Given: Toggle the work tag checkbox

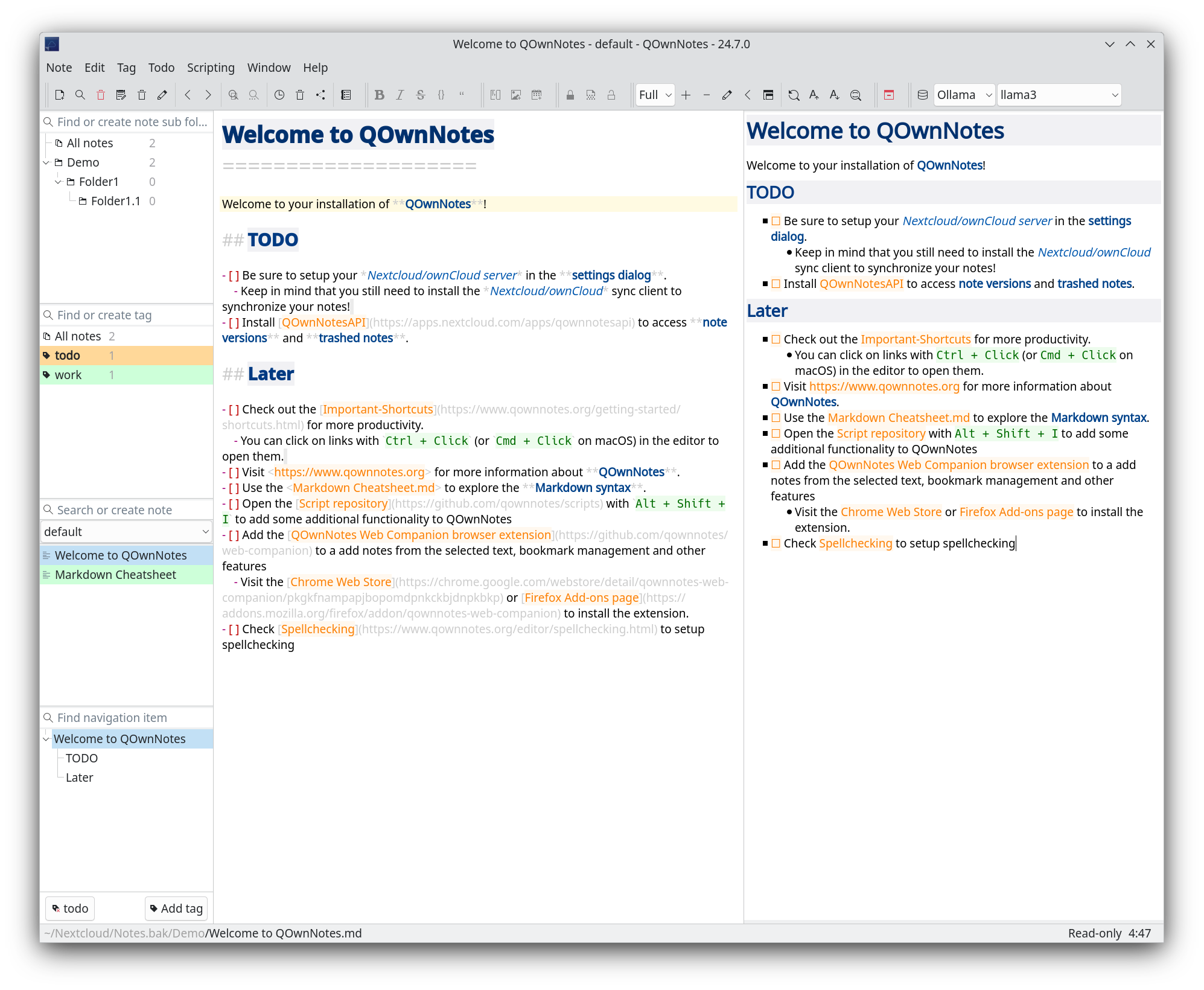Looking at the screenshot, I should click(66, 374).
